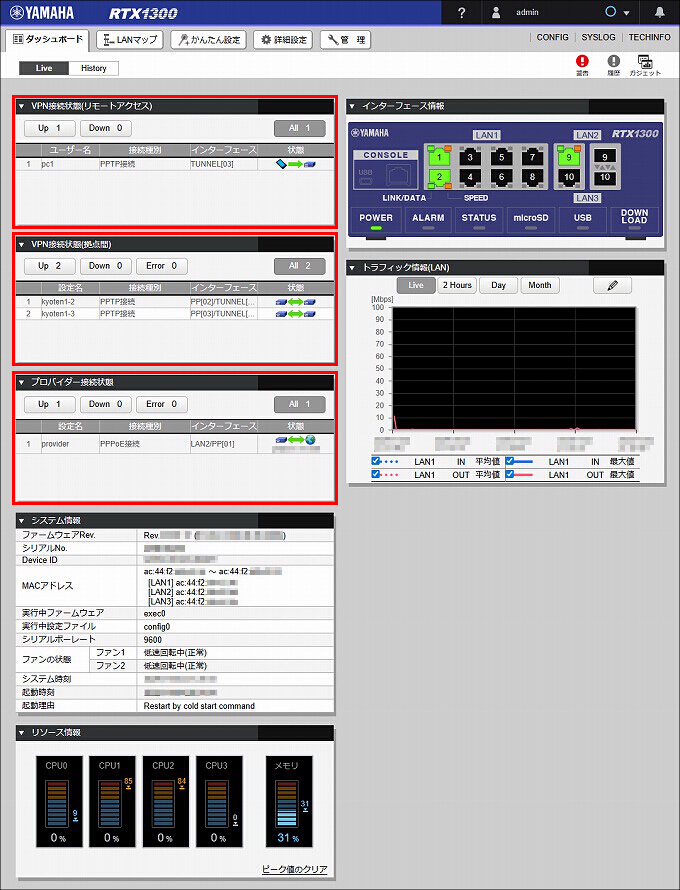Viewport: 680px width, 890px height.
Task: Uncheck the LAN1 IN maximum checkbox
Action: pyautogui.click(x=510, y=461)
